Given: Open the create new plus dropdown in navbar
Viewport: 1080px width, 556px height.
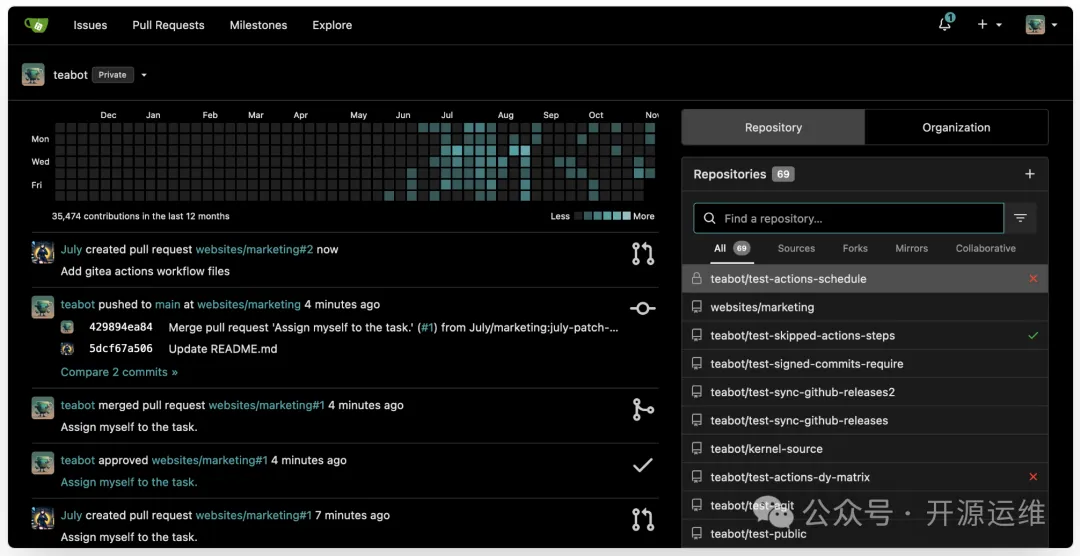Looking at the screenshot, I should tap(989, 25).
